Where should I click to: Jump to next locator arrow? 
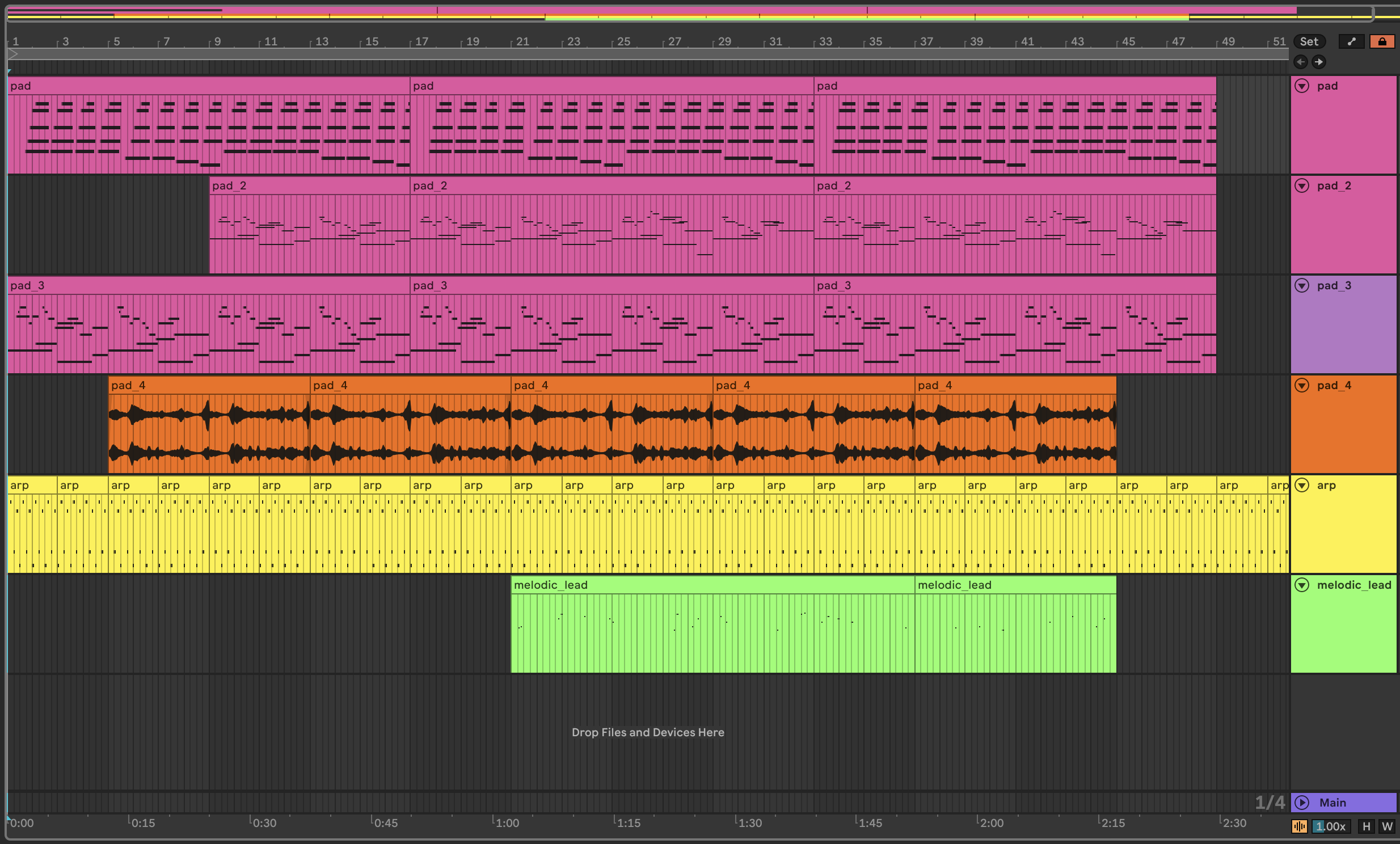1319,61
